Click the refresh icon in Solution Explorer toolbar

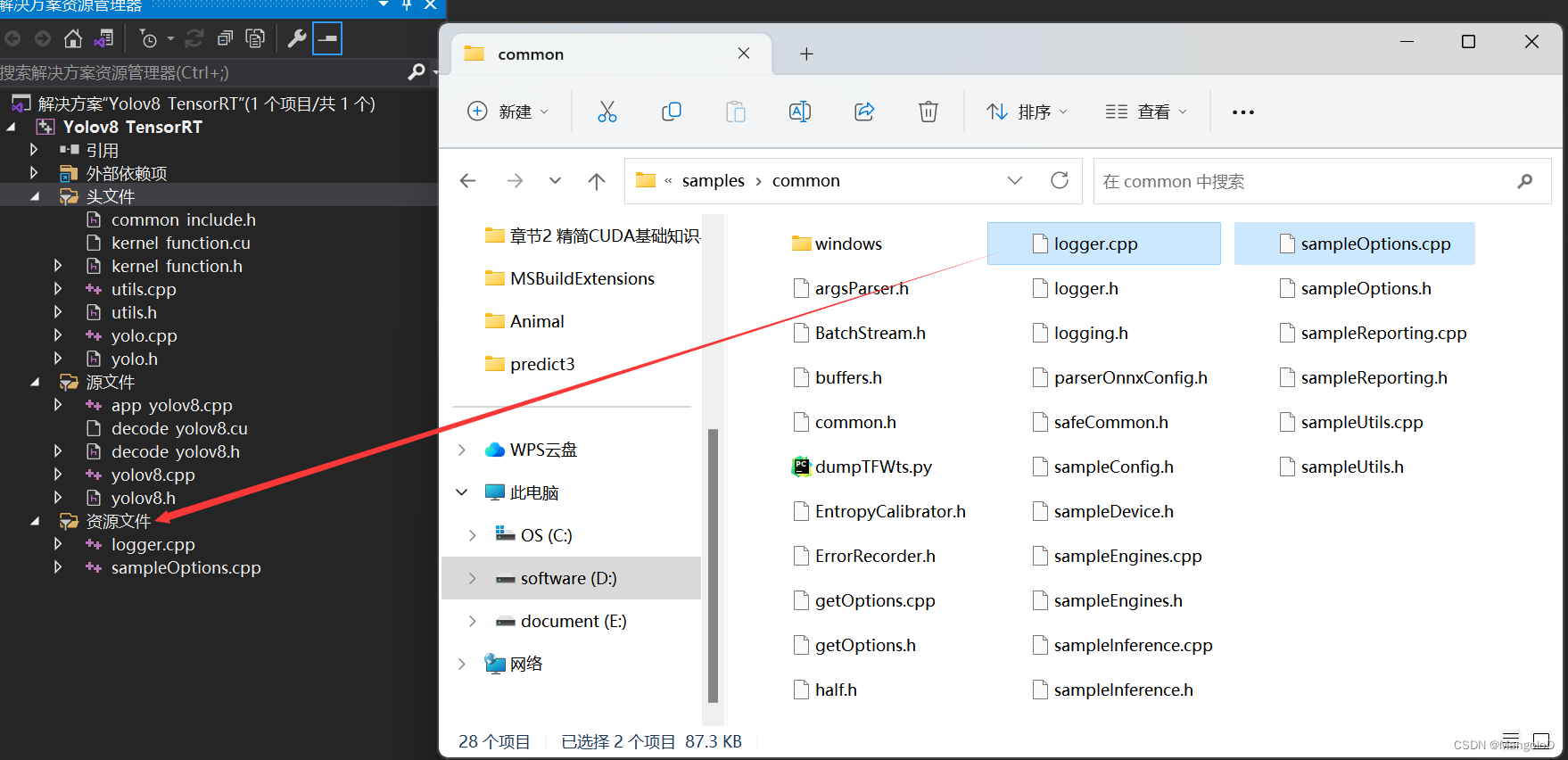194,38
